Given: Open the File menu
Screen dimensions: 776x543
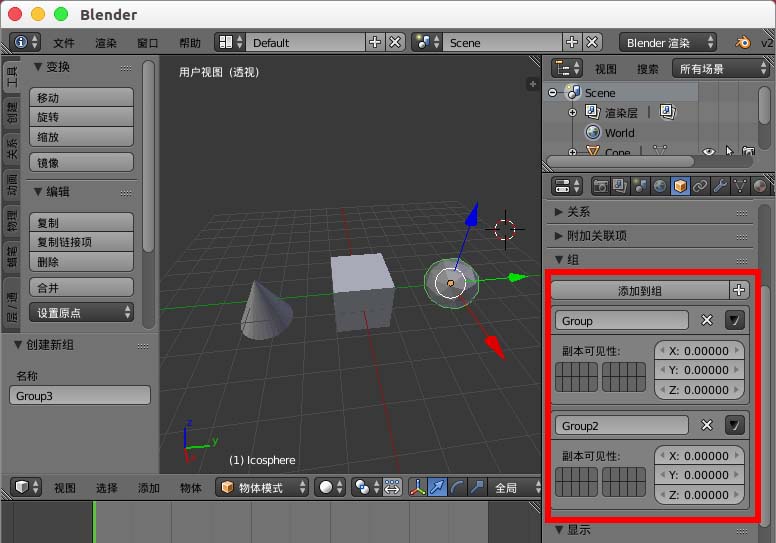Looking at the screenshot, I should [64, 43].
